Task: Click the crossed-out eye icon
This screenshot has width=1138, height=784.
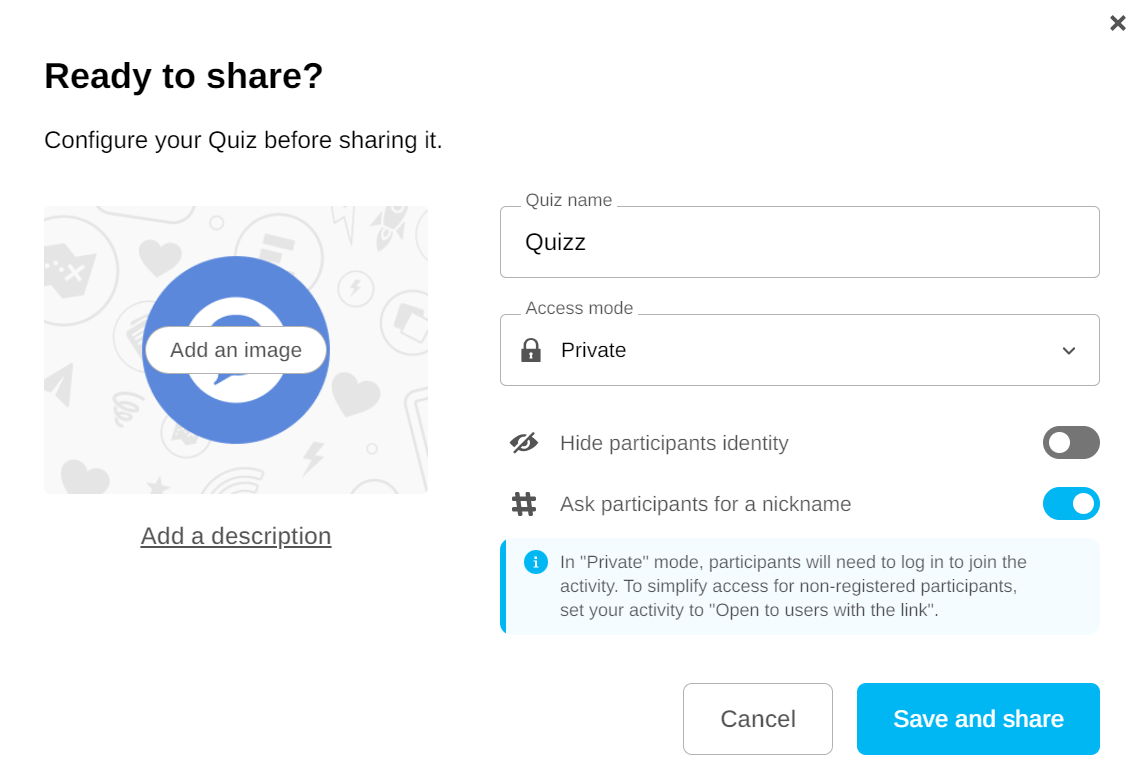Action: [x=524, y=443]
